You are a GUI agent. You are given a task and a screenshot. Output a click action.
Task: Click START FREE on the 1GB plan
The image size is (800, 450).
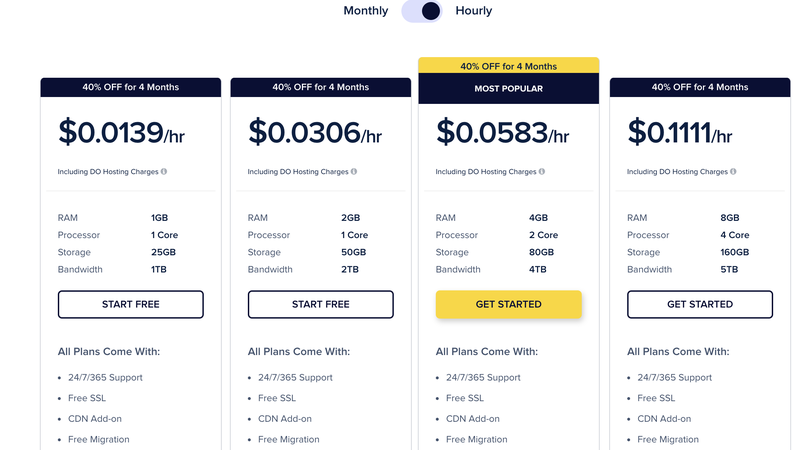pos(131,305)
